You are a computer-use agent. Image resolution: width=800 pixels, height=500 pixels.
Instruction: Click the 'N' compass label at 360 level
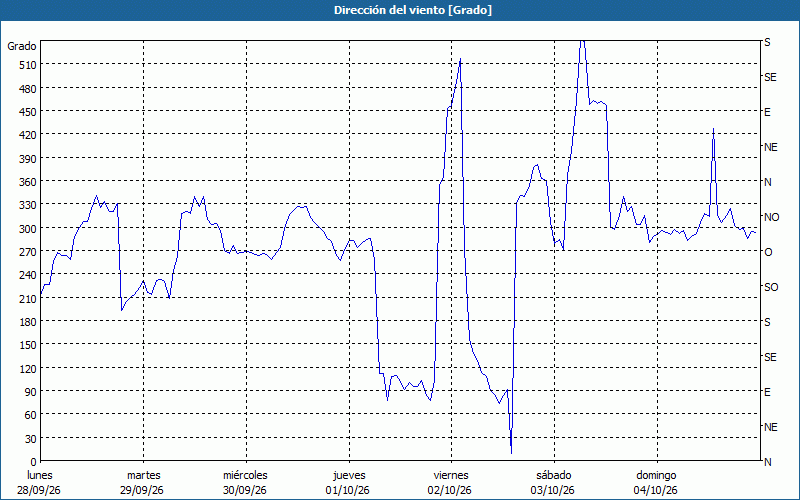768,182
